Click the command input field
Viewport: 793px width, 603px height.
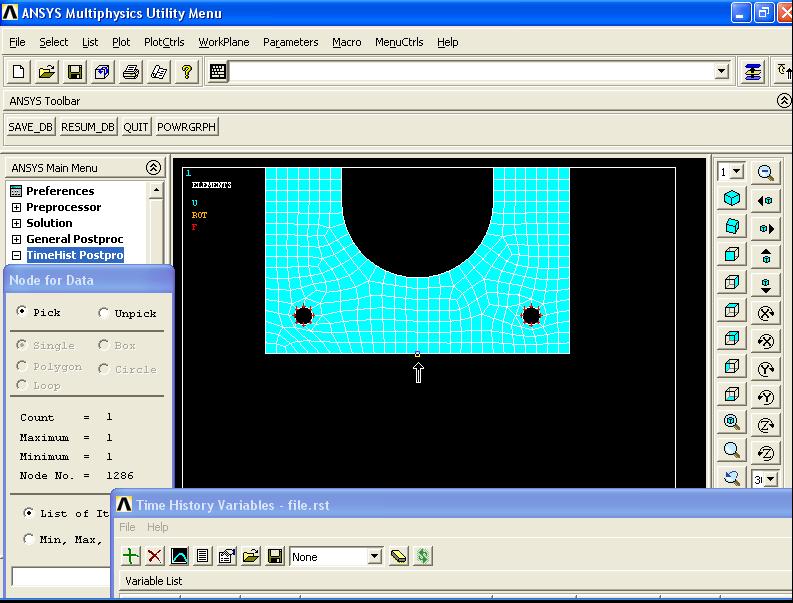472,71
